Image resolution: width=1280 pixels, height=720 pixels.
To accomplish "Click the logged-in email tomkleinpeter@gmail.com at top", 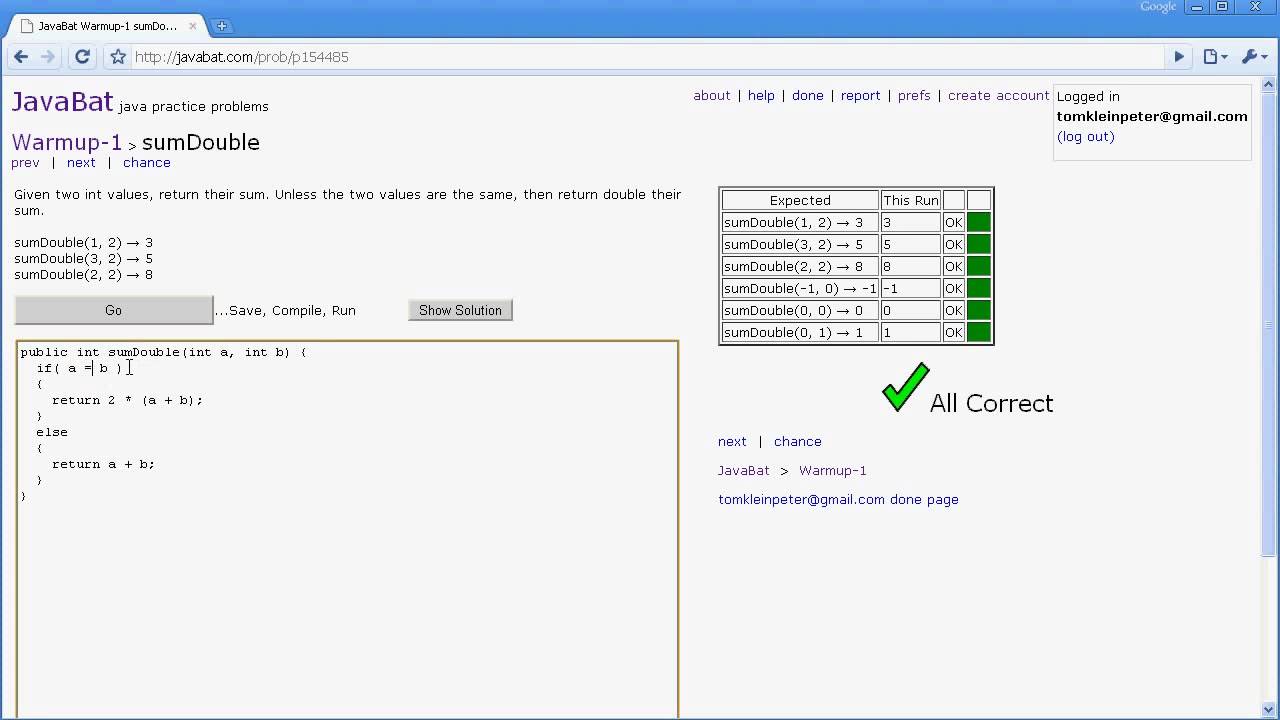I will [x=1152, y=116].
